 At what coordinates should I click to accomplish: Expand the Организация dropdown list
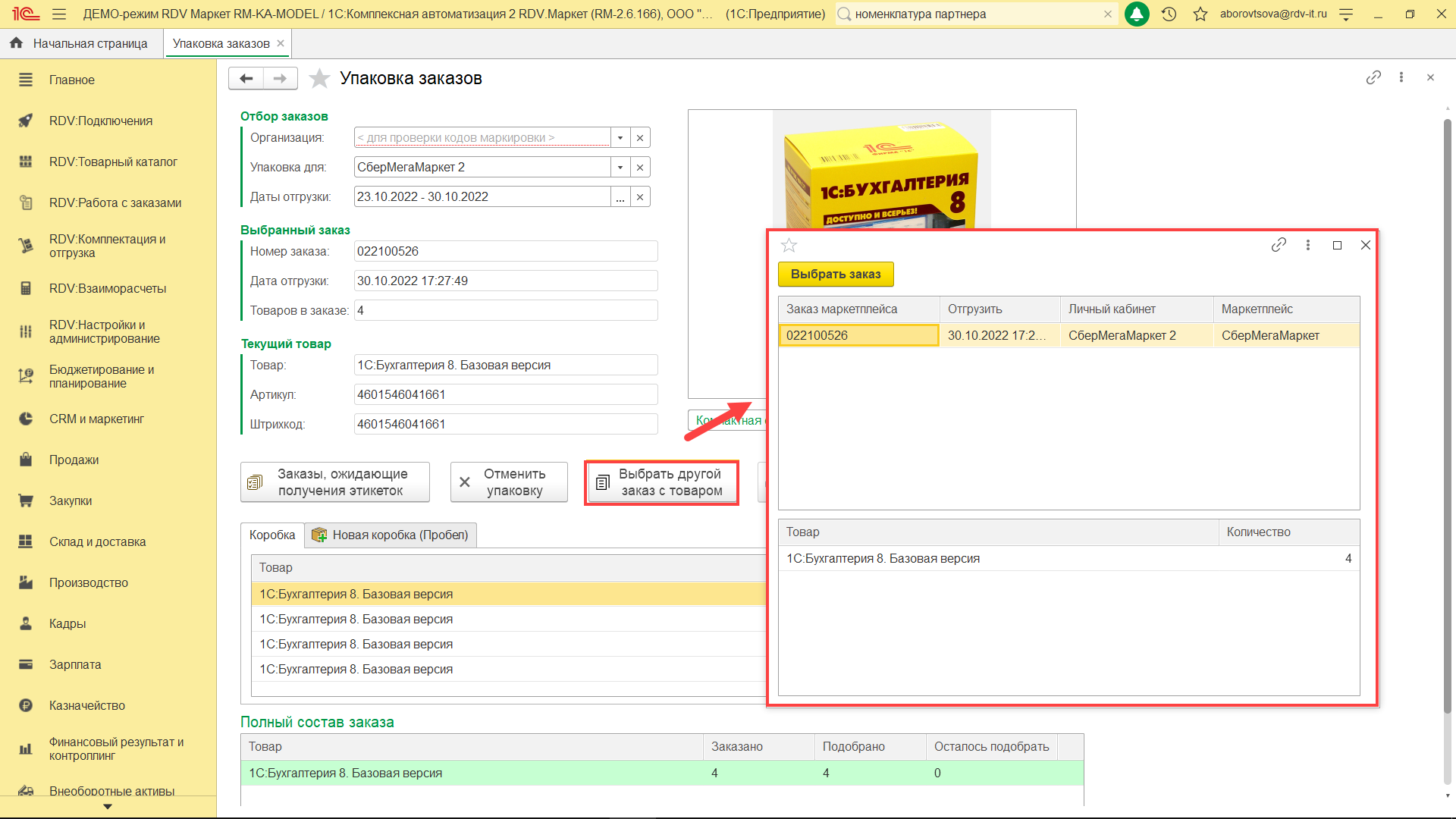[x=620, y=137]
